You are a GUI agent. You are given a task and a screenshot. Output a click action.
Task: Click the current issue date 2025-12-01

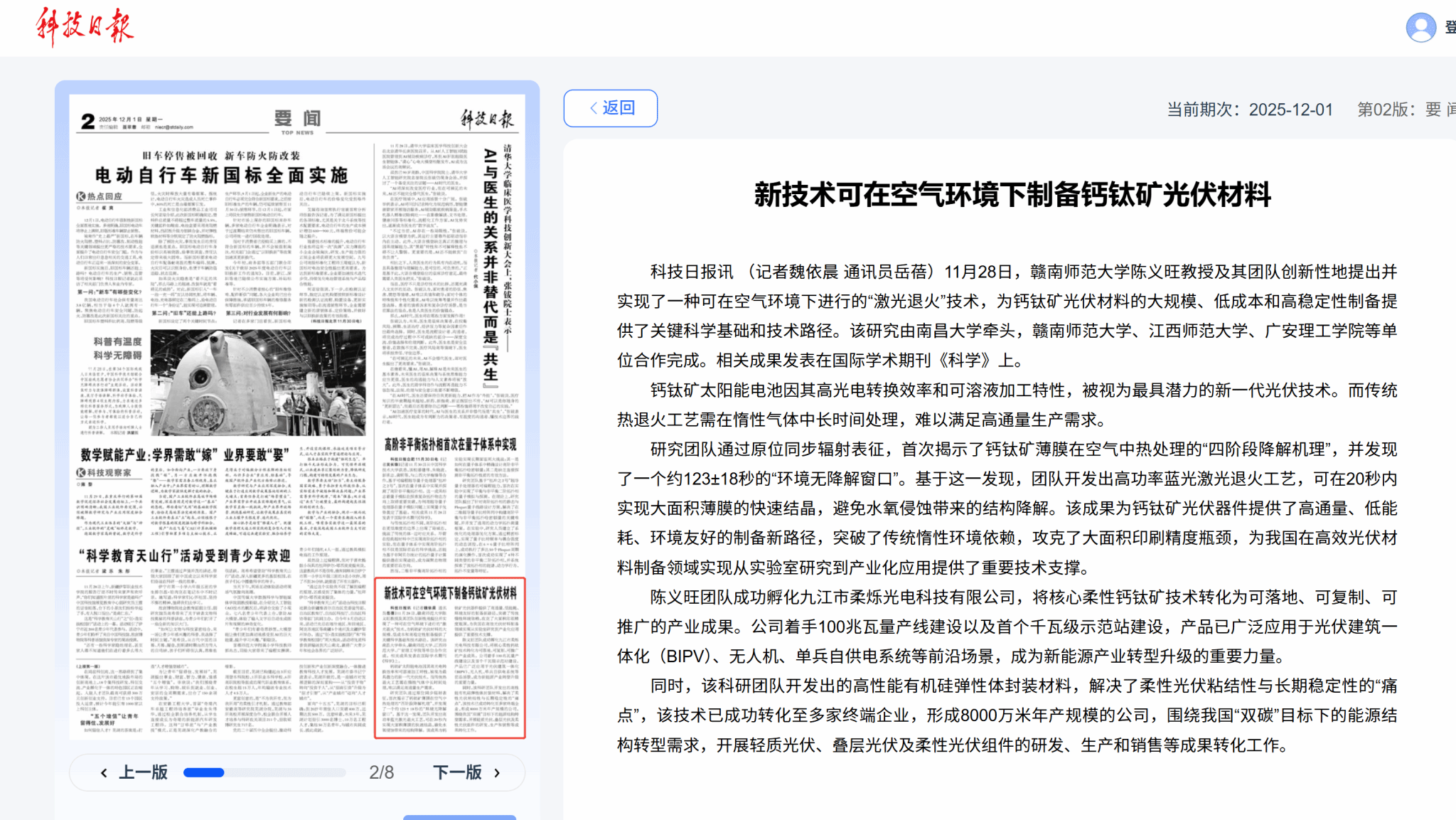1290,110
